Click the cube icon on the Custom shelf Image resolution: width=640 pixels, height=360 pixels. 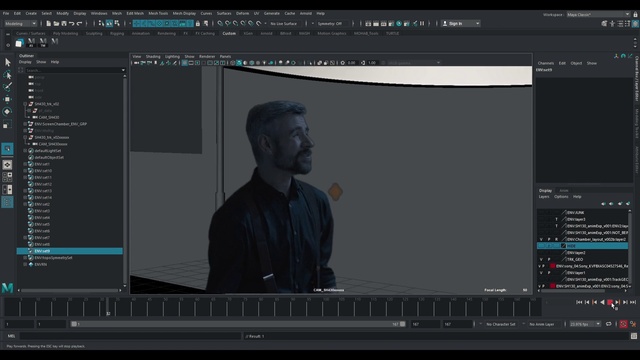19,42
